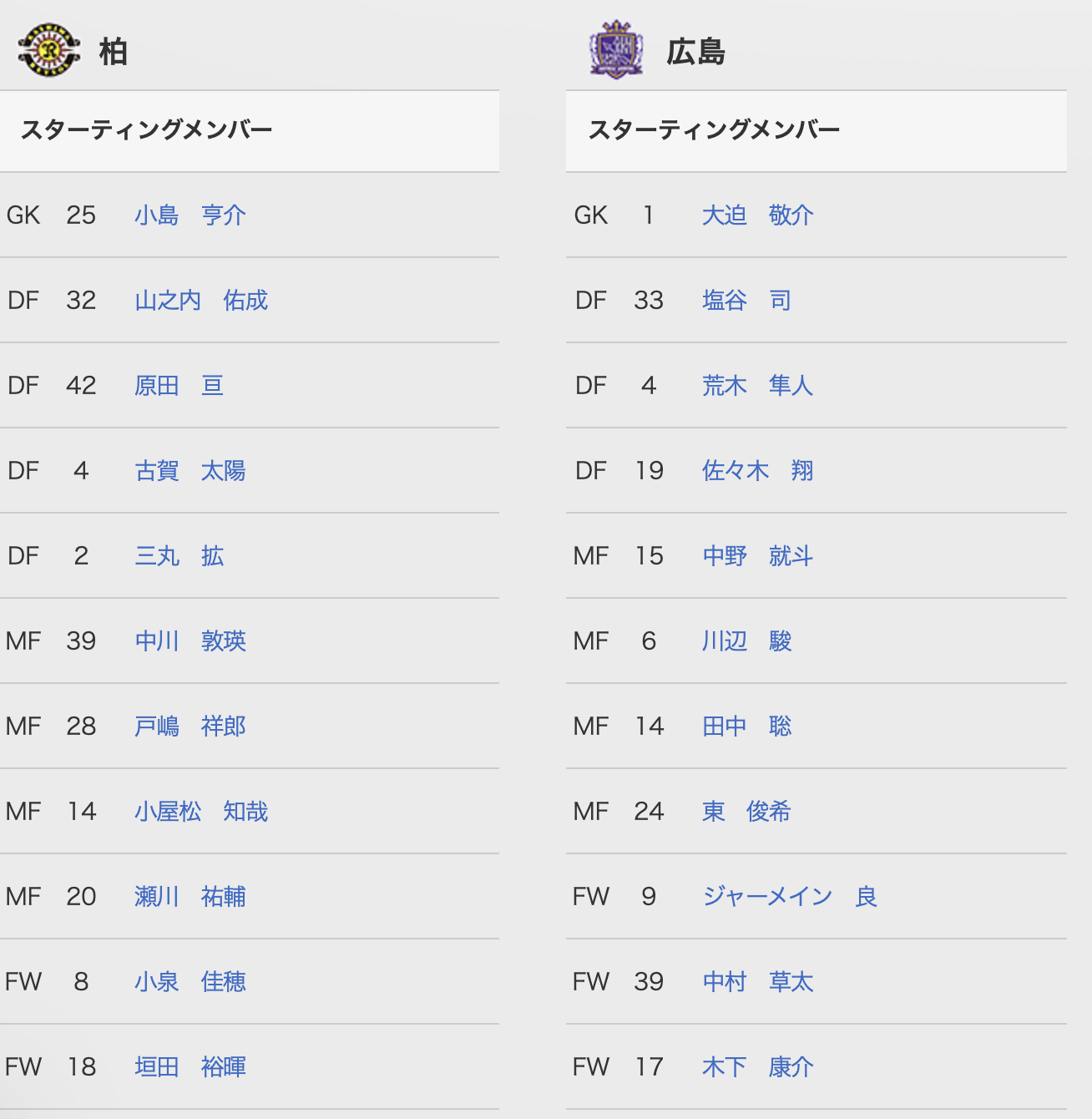
Task: Open 田中 聡 profile link
Action: pyautogui.click(x=746, y=727)
